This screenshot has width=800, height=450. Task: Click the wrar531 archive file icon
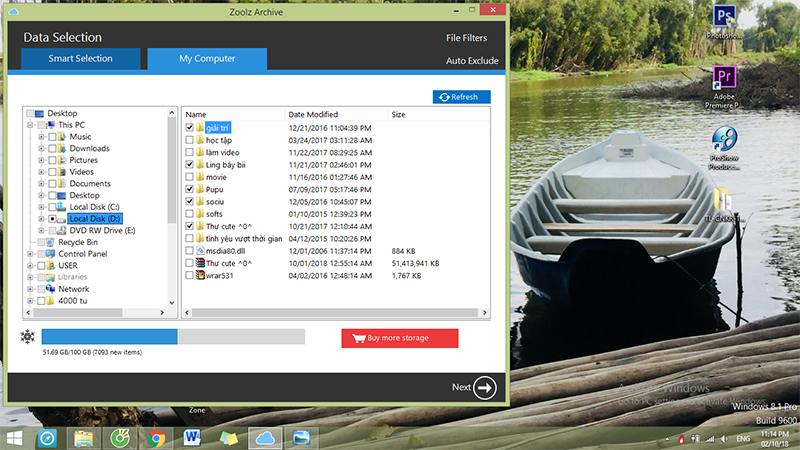point(200,275)
